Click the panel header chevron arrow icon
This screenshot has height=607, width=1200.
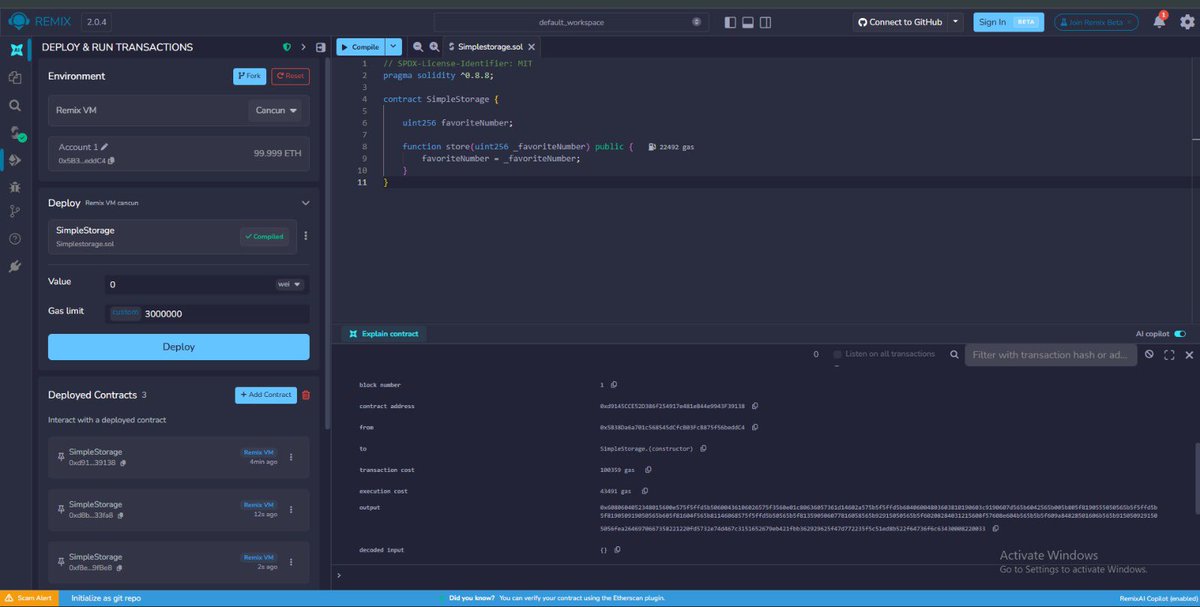(303, 47)
